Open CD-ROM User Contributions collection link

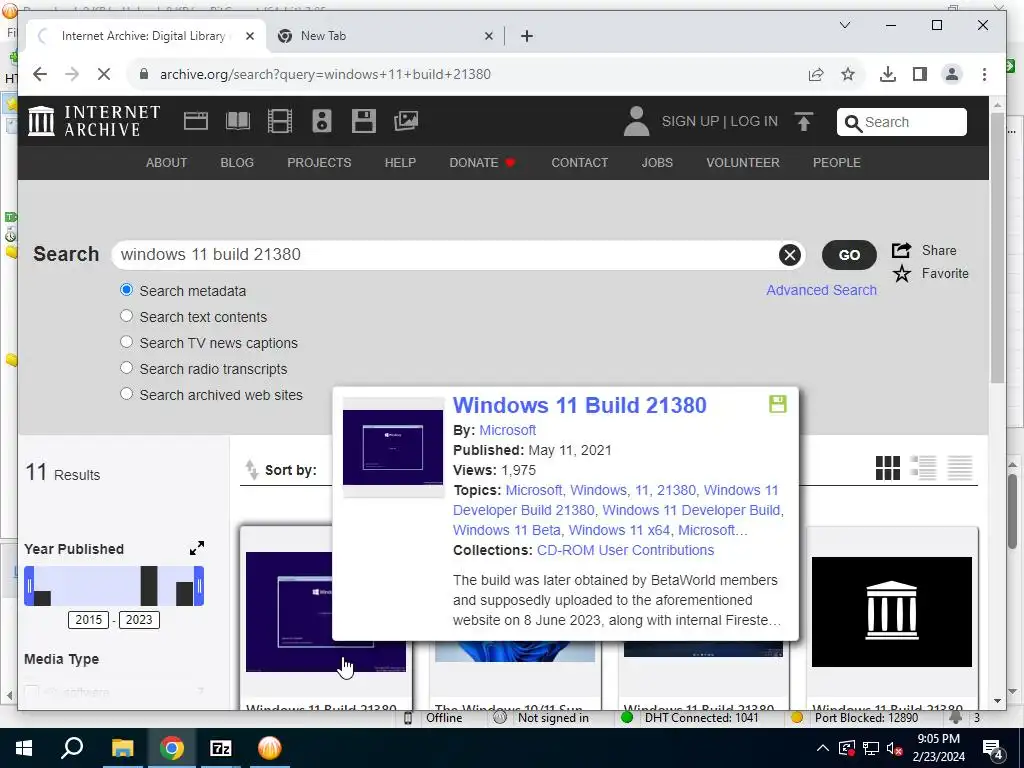click(x=626, y=550)
